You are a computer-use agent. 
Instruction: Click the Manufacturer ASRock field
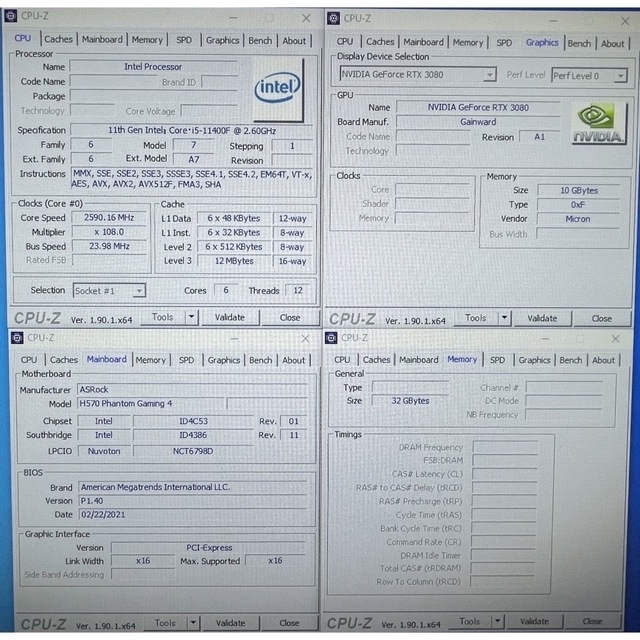click(x=192, y=389)
